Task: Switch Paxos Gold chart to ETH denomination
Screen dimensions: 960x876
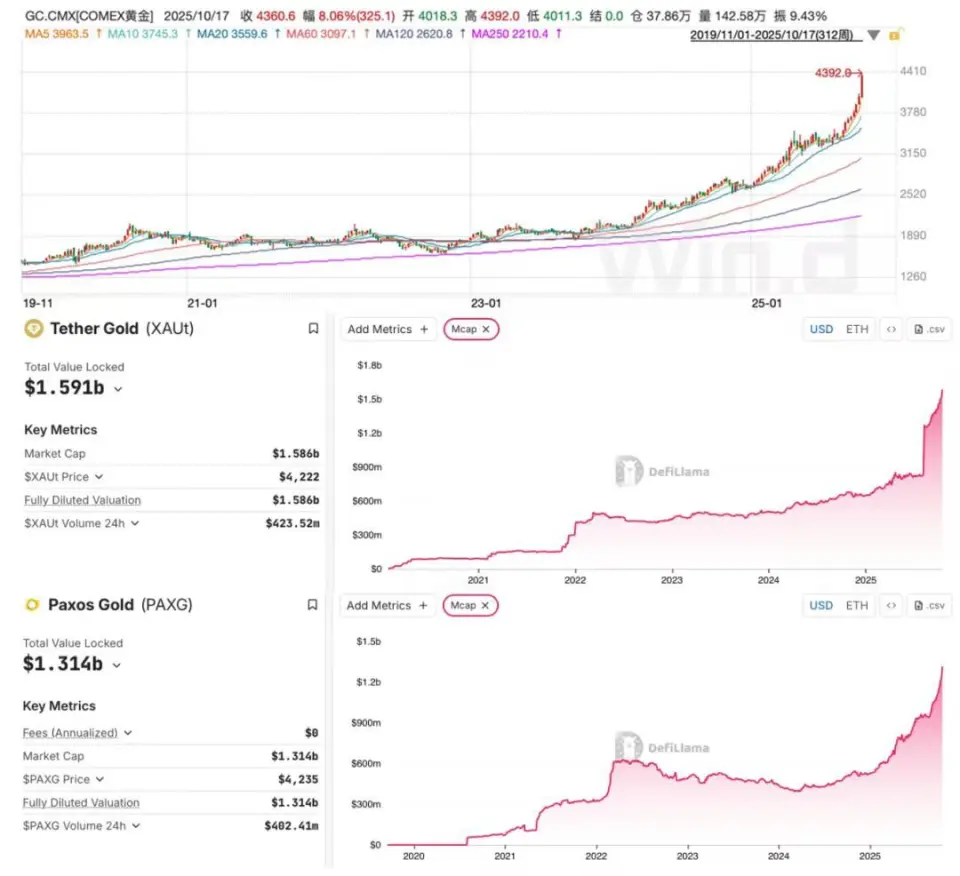Action: 857,605
